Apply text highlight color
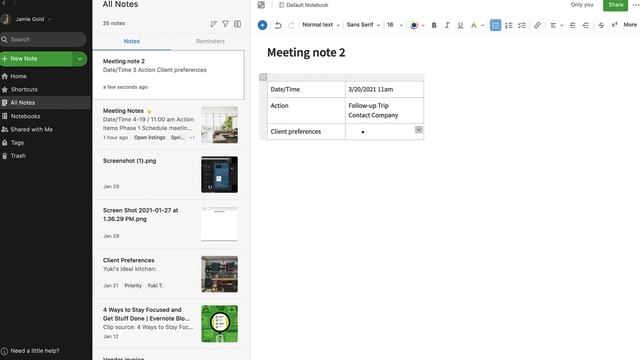 click(x=473, y=25)
